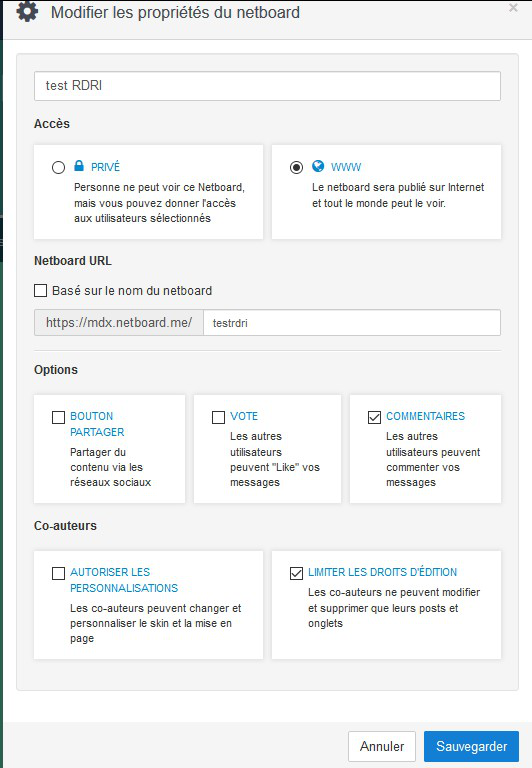Click the COMMENTAIRES label text
This screenshot has width=532, height=768.
click(425, 416)
